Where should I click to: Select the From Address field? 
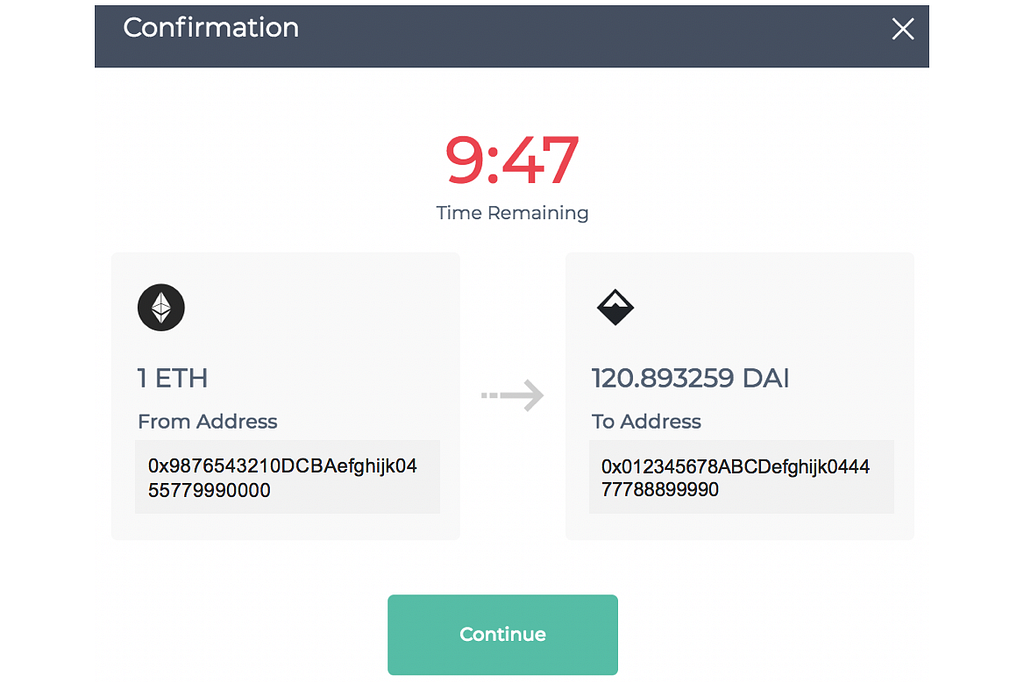click(287, 477)
